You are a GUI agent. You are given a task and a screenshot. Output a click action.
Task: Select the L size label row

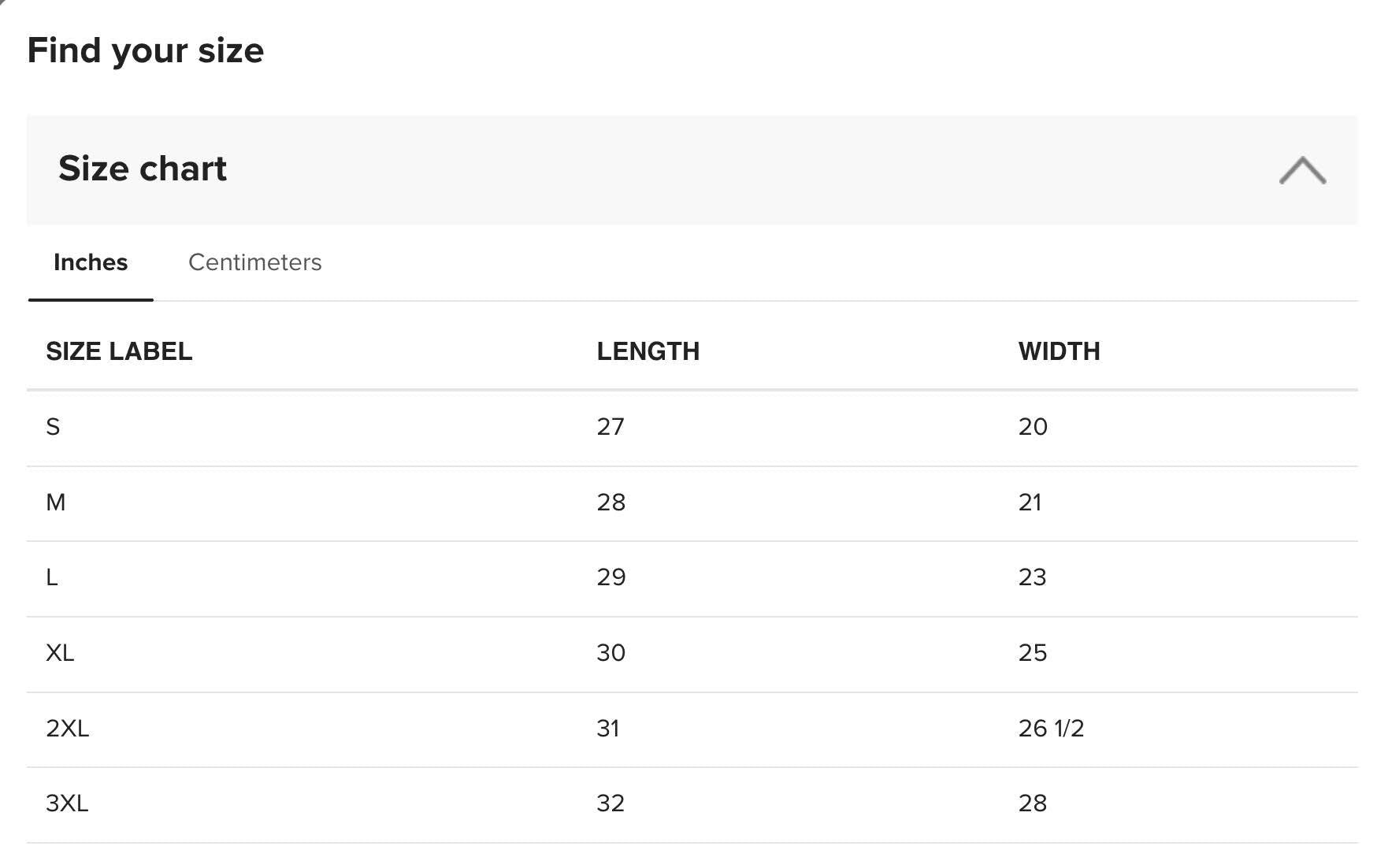[x=52, y=577]
